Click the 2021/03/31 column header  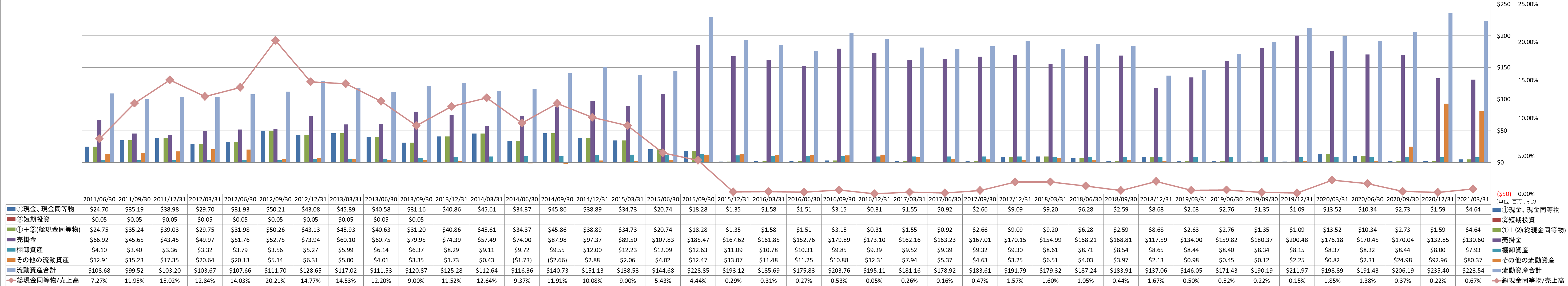1472,199
